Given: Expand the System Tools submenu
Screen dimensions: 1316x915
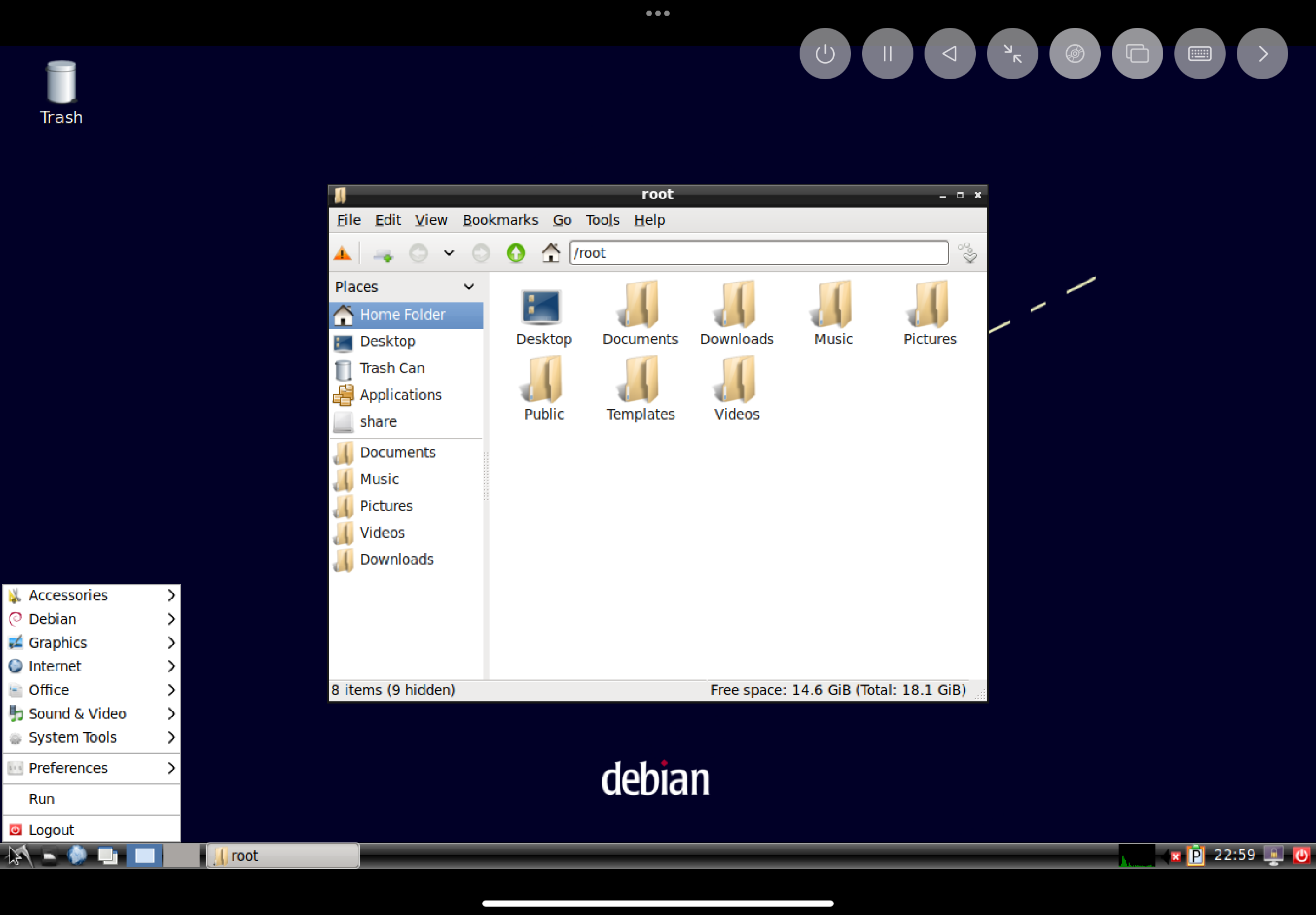Looking at the screenshot, I should click(91, 738).
